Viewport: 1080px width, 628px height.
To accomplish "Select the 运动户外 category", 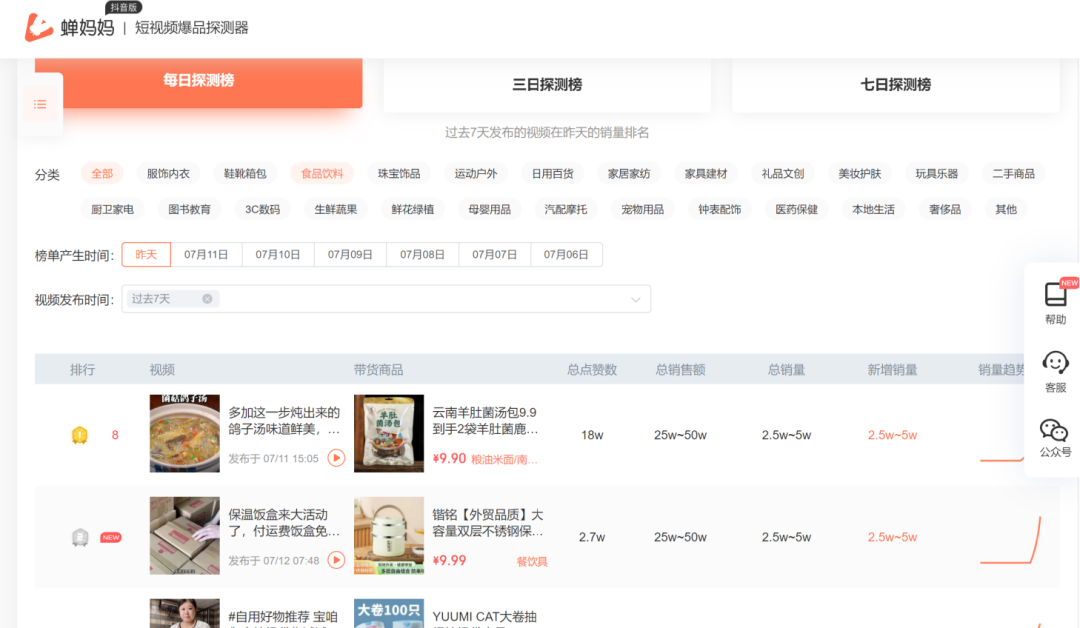I will pos(476,174).
